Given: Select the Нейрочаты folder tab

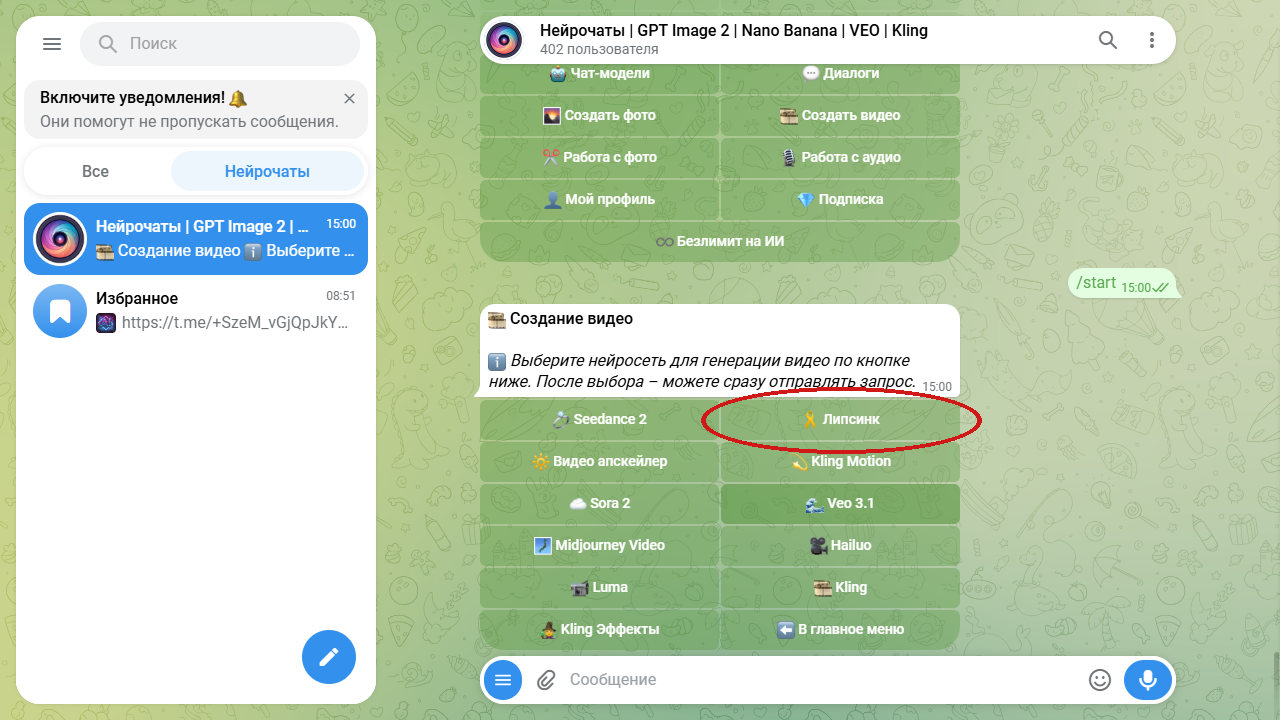Looking at the screenshot, I should pos(267,171).
